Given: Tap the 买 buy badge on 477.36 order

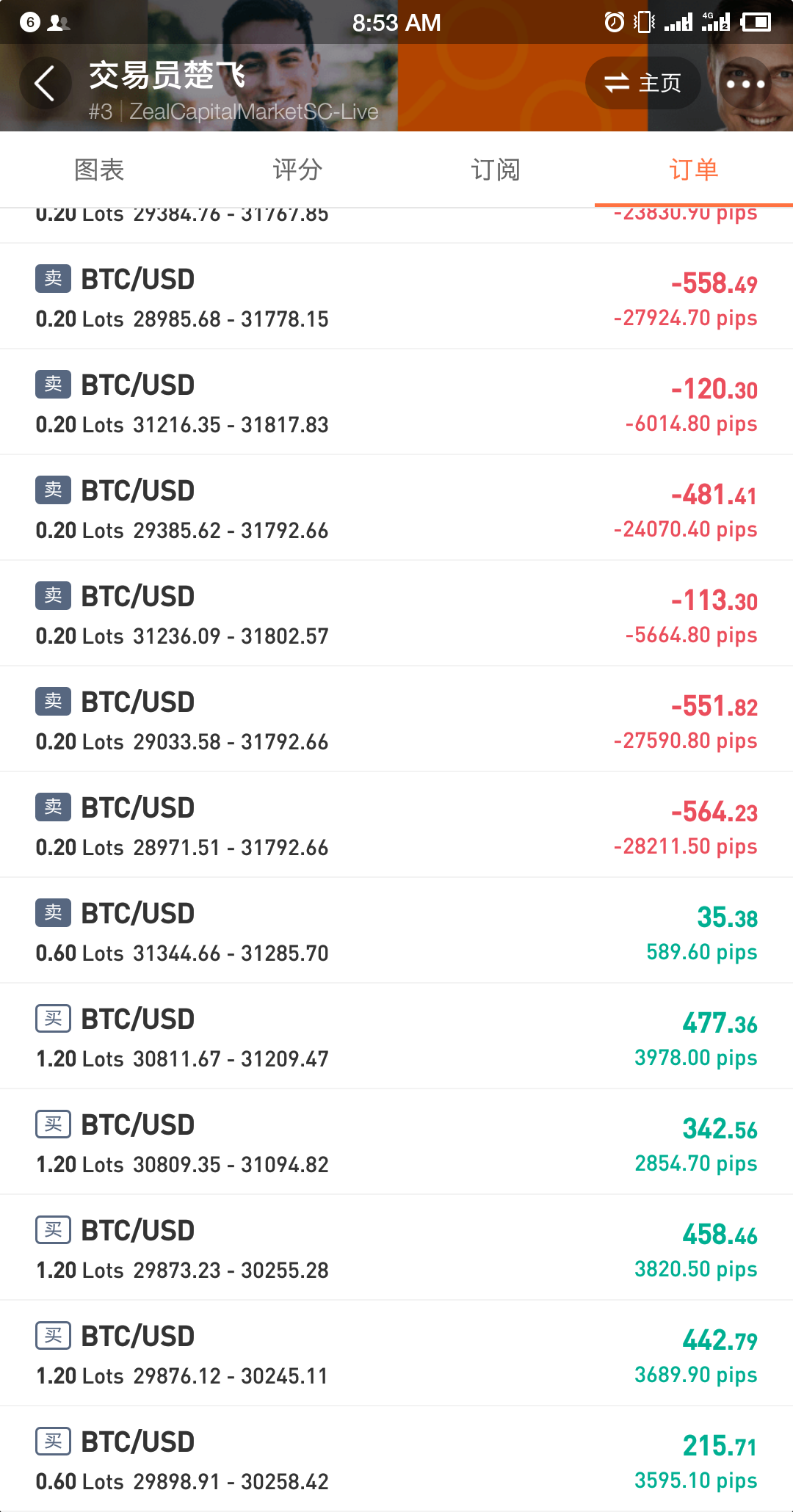Looking at the screenshot, I should [x=54, y=1019].
